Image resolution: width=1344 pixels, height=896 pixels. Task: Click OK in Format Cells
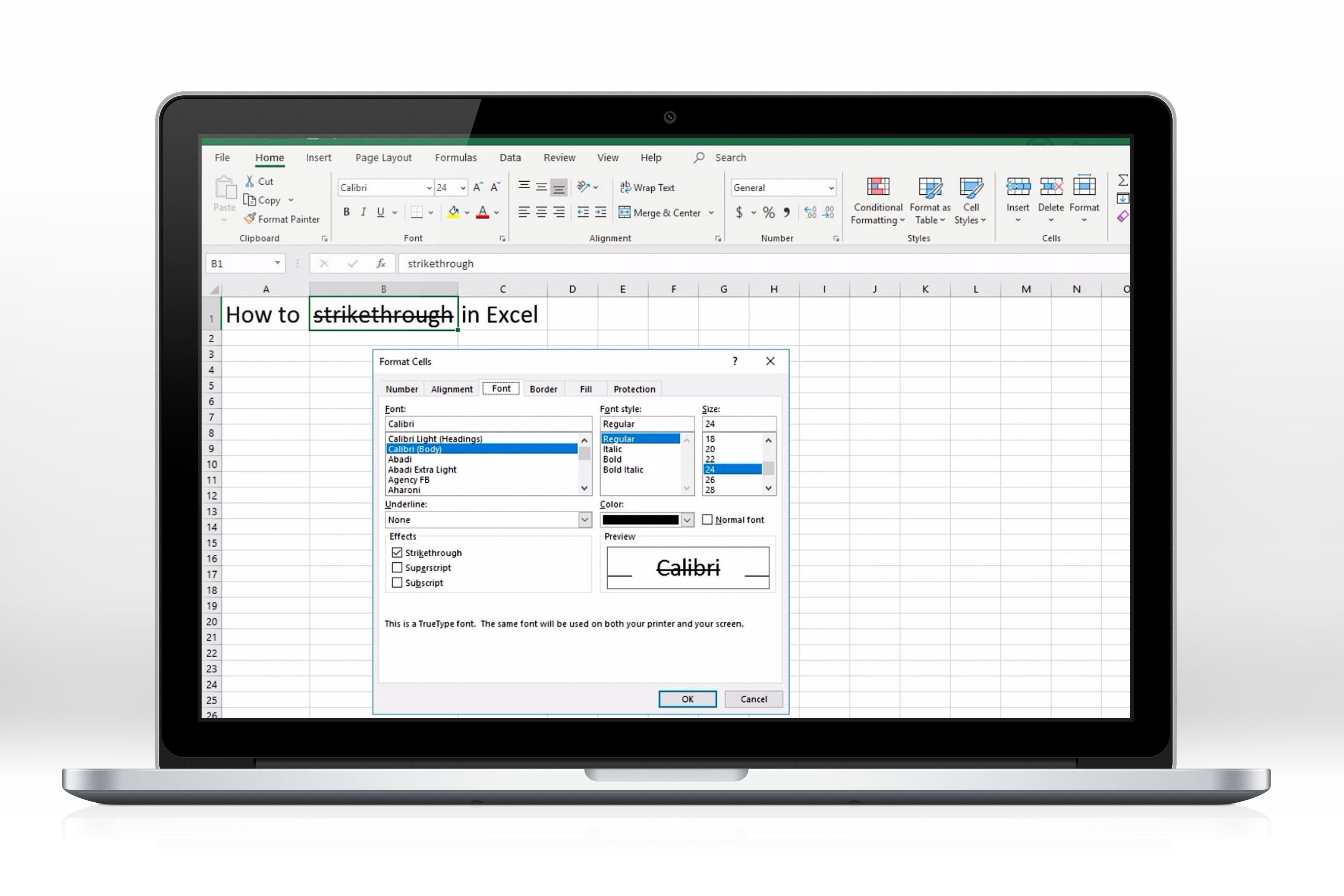687,699
